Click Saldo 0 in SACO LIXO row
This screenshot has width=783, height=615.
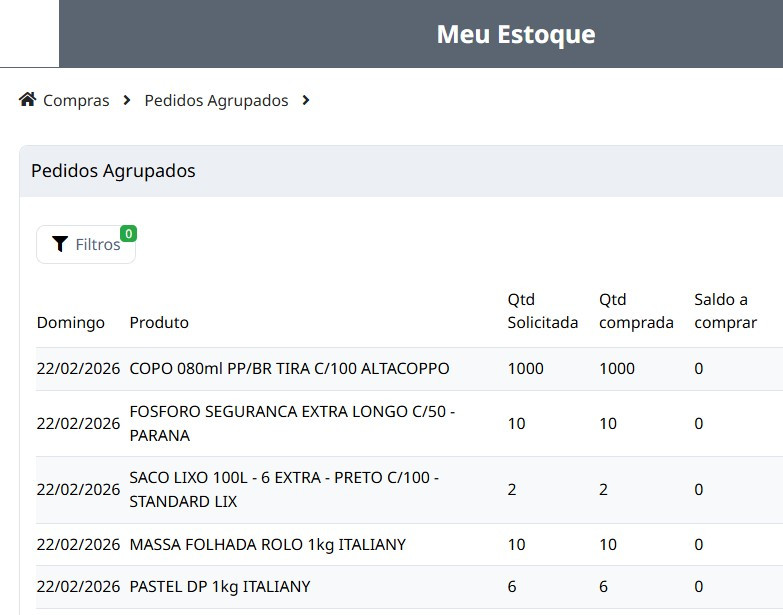tap(699, 489)
